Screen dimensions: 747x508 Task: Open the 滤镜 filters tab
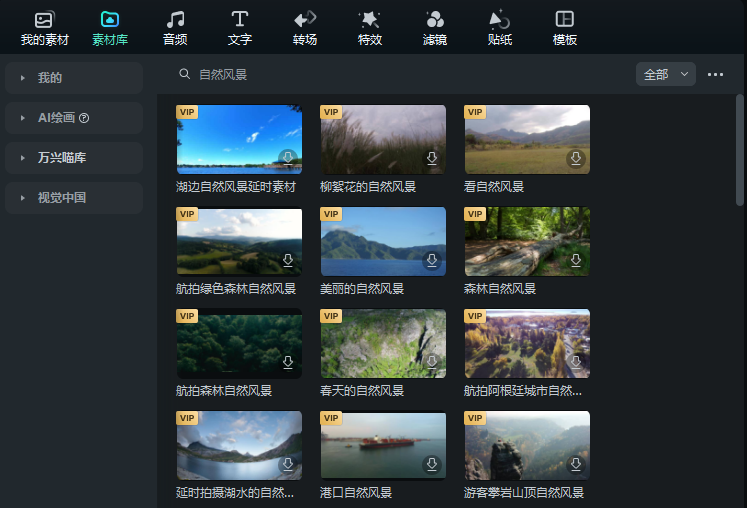tap(434, 29)
